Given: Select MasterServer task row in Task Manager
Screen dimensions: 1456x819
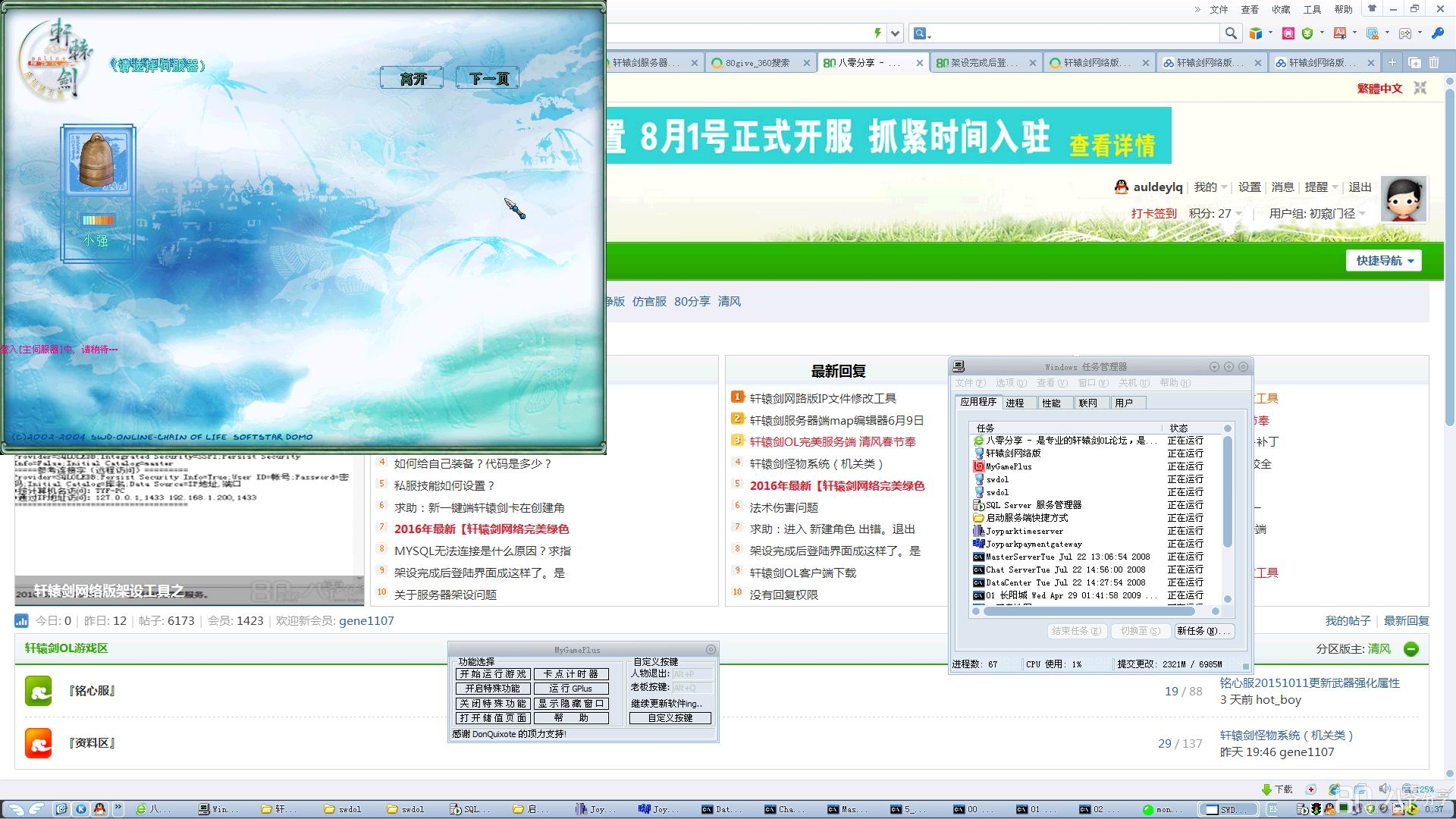Looking at the screenshot, I should click(x=1095, y=557).
